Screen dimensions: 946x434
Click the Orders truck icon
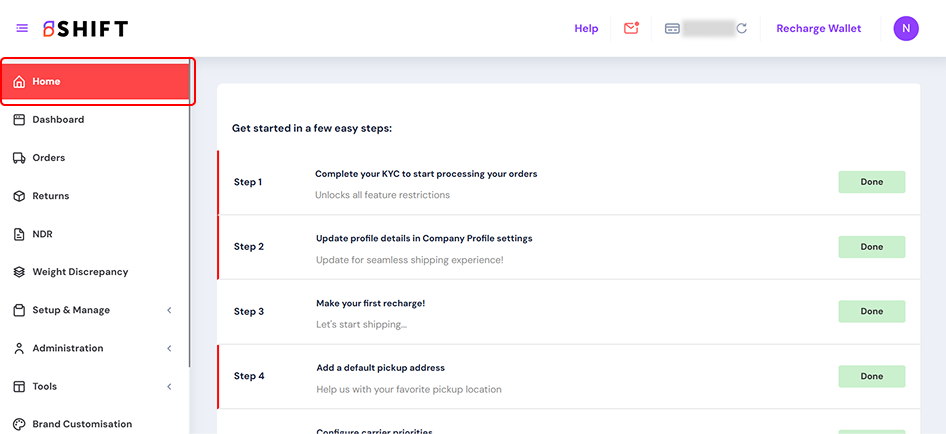click(x=19, y=158)
